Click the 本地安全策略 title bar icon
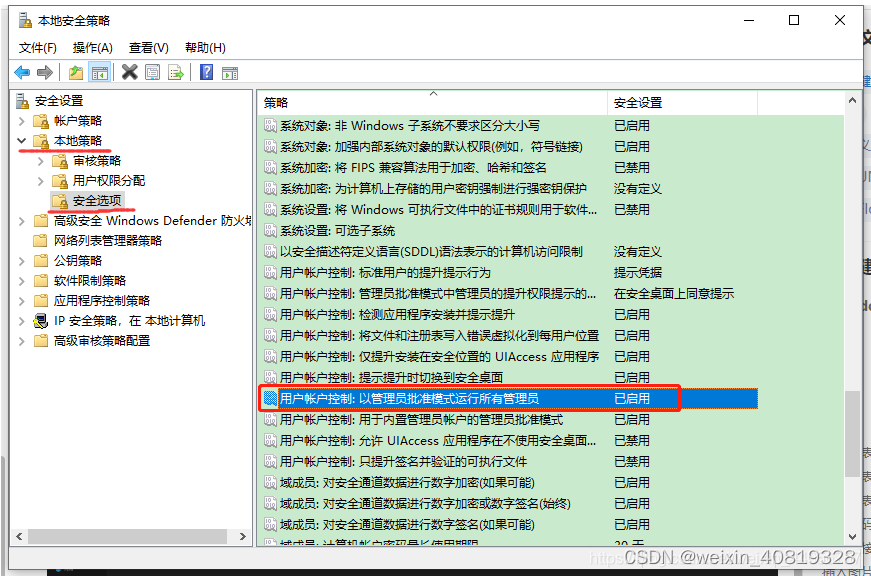Viewport: 871px width, 576px height. click(x=25, y=21)
